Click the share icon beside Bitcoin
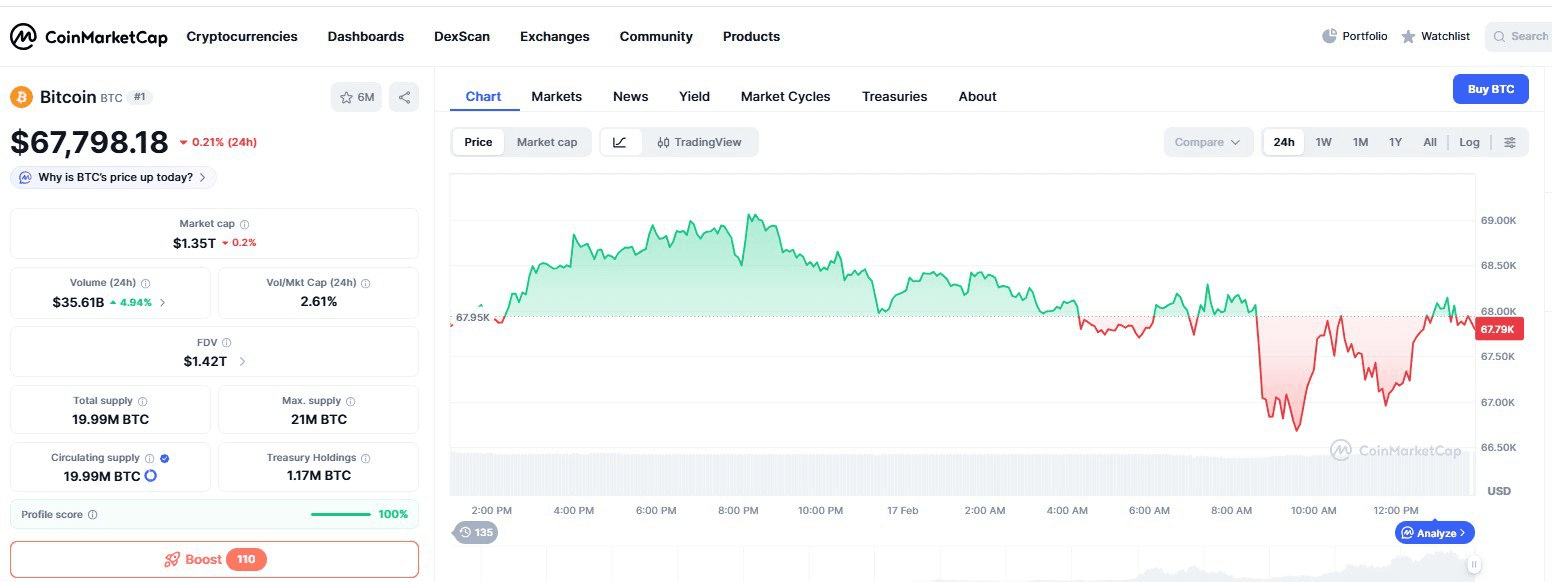1552x582 pixels. (x=404, y=97)
